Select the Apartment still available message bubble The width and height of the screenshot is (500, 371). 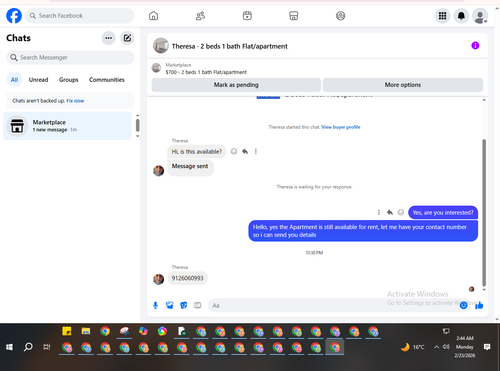point(363,231)
